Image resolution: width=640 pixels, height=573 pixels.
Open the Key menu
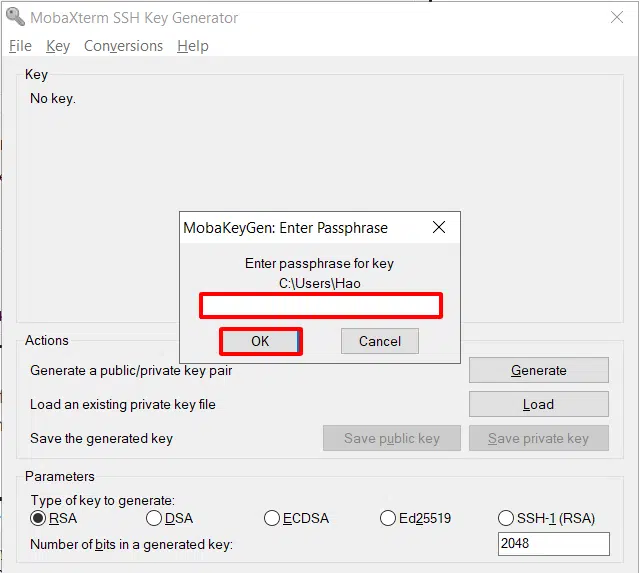[x=58, y=46]
